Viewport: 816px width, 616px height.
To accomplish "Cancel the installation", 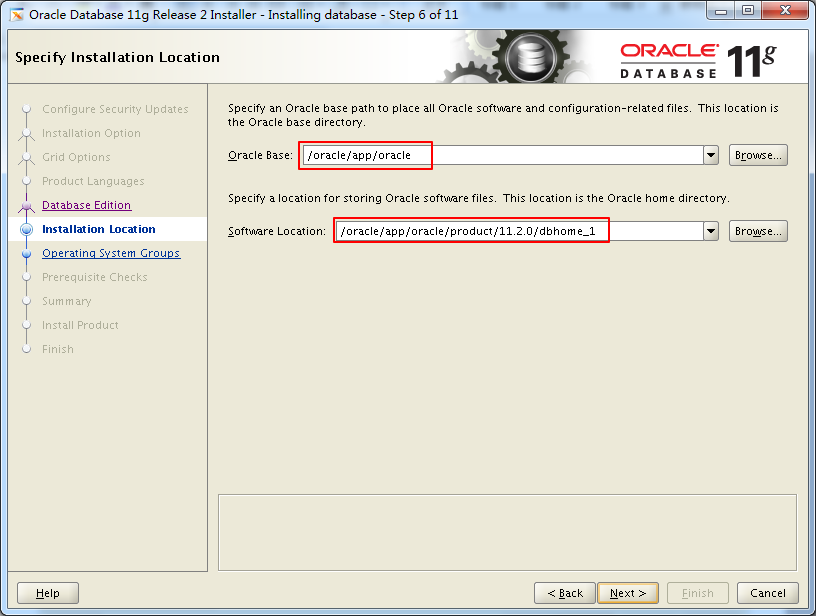I will tap(768, 593).
